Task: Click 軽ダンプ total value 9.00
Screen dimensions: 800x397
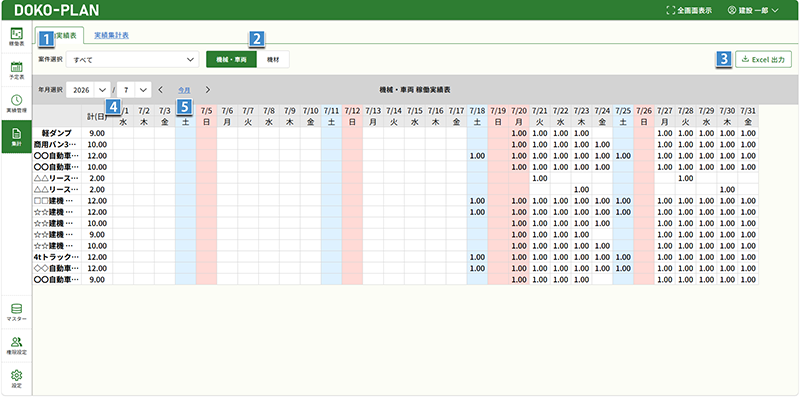Action: [97, 133]
